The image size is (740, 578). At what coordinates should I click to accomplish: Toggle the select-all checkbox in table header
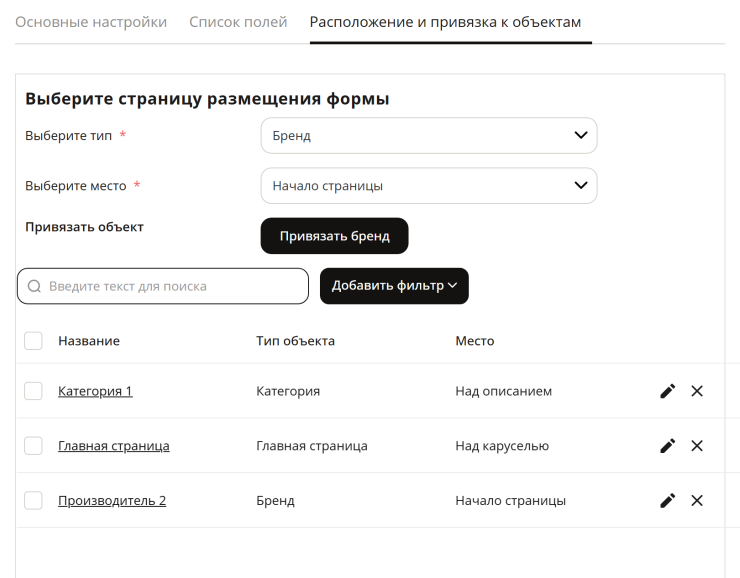[x=34, y=341]
